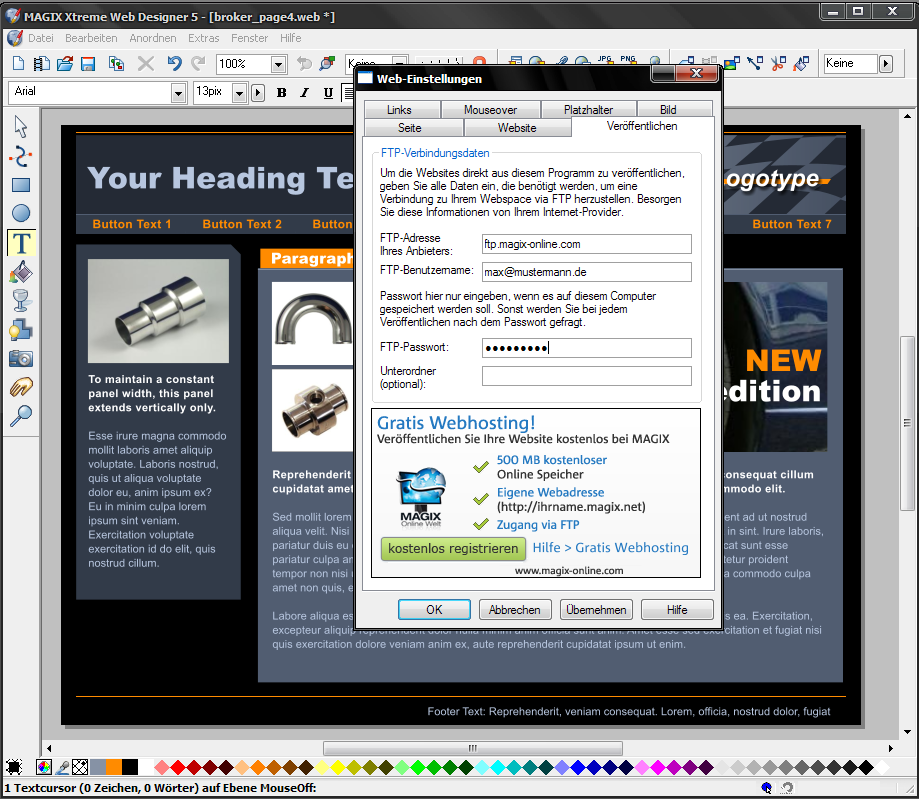Screen dimensions: 919x799
Task: Open the Datei menu
Action: (x=40, y=38)
